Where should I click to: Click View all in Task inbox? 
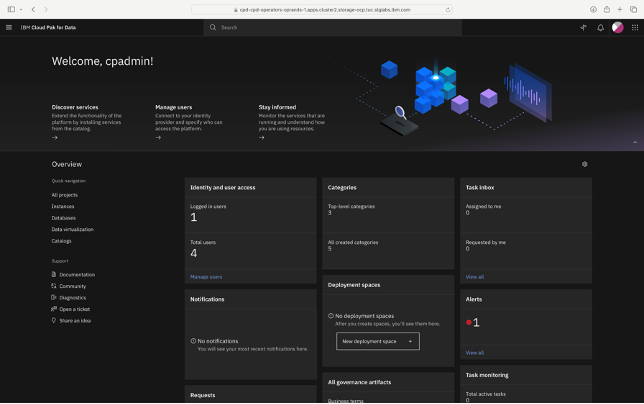pyautogui.click(x=474, y=276)
